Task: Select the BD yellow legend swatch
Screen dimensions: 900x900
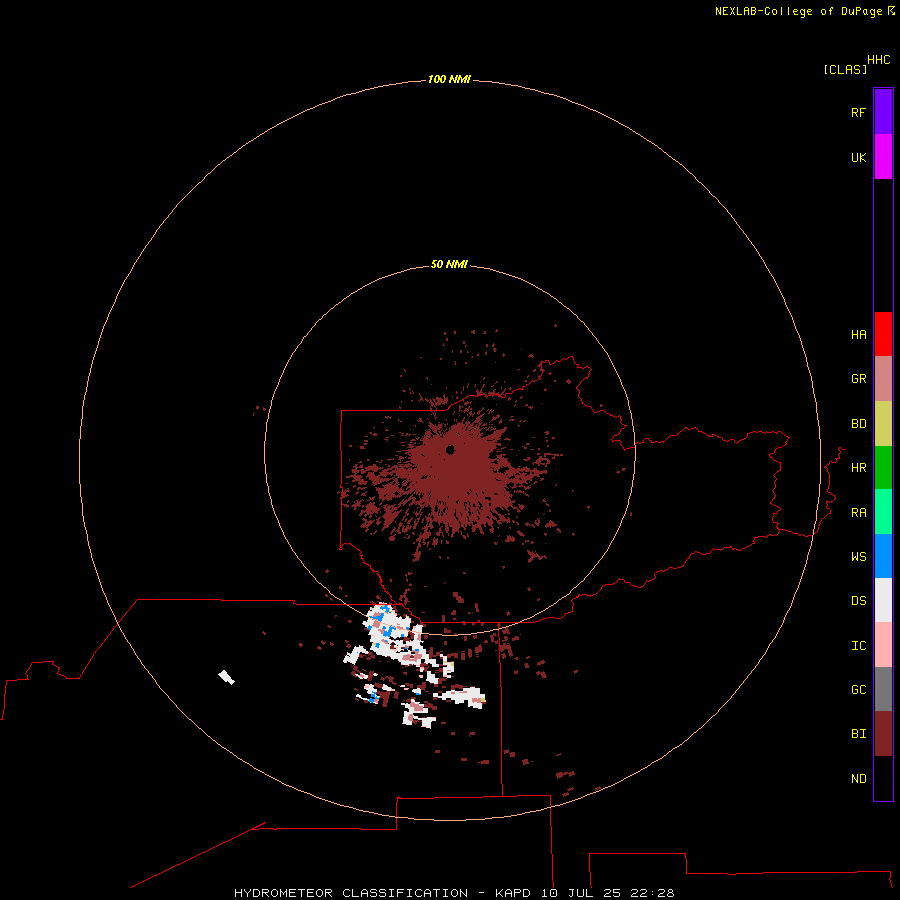Action: (x=883, y=424)
